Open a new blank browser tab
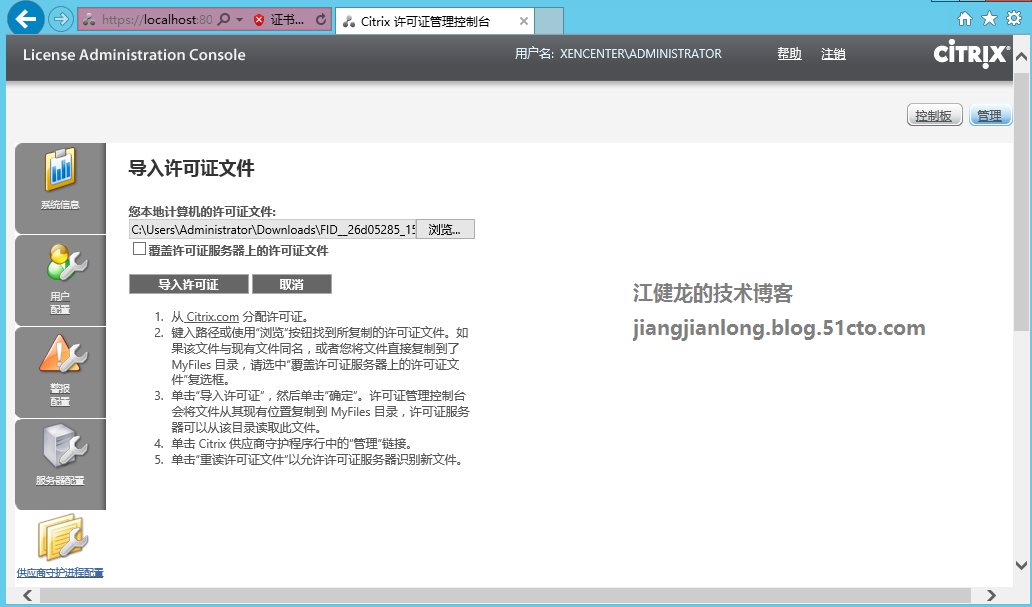Viewport: 1032px width, 607px height. [x=549, y=21]
